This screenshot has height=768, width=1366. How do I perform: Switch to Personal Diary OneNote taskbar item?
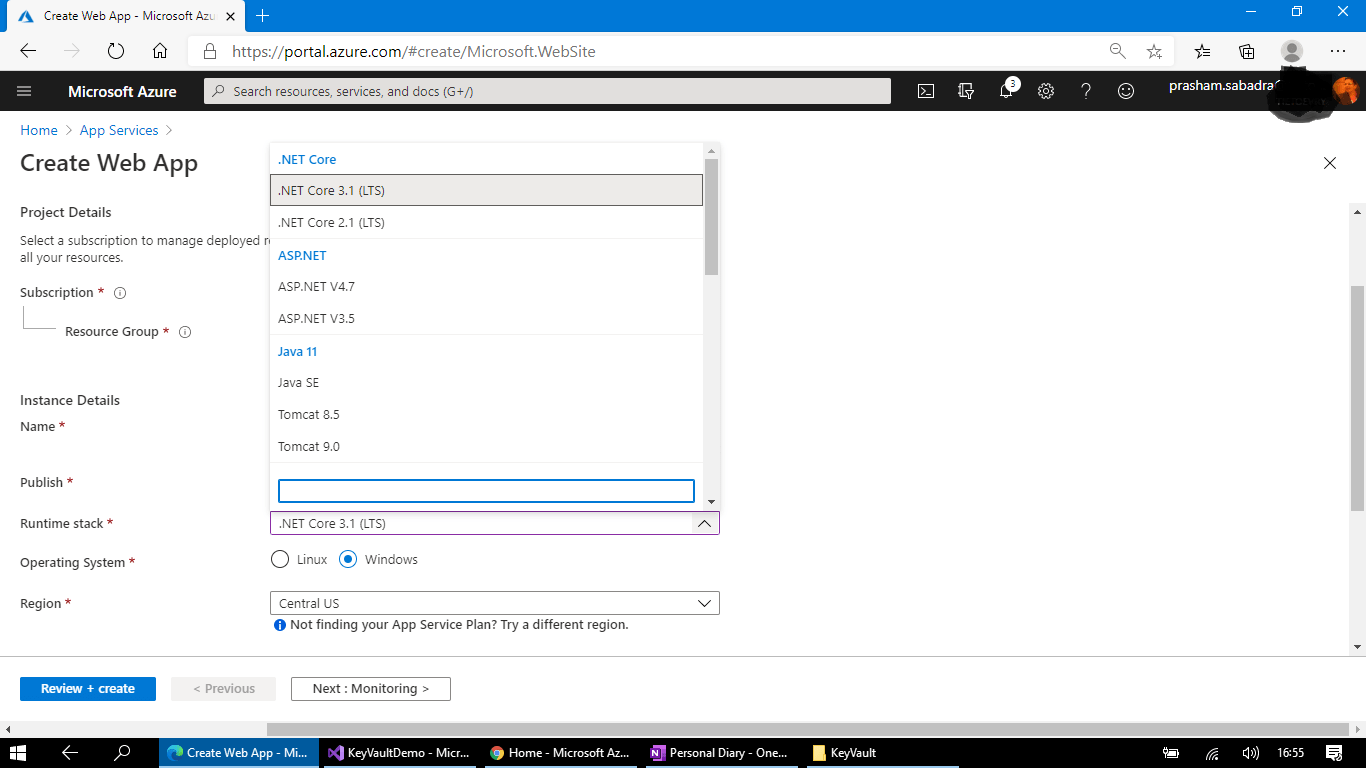click(722, 753)
